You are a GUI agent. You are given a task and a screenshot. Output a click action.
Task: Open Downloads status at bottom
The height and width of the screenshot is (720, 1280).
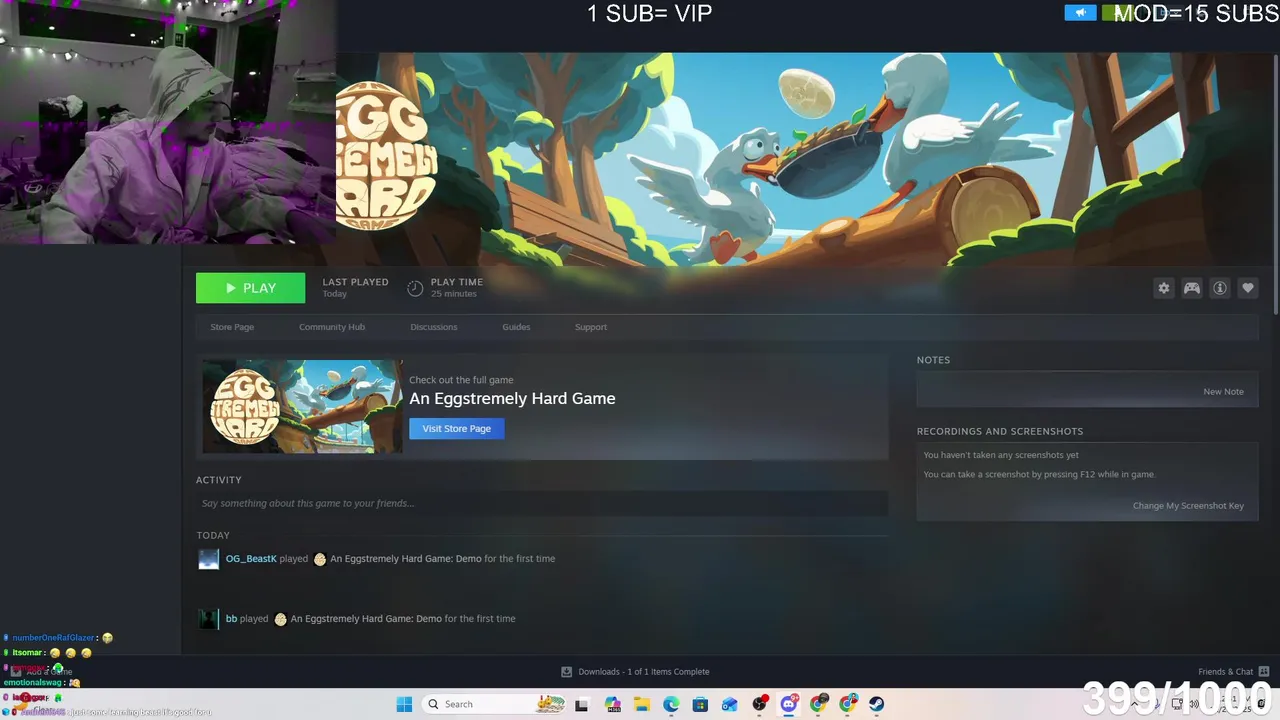[636, 672]
